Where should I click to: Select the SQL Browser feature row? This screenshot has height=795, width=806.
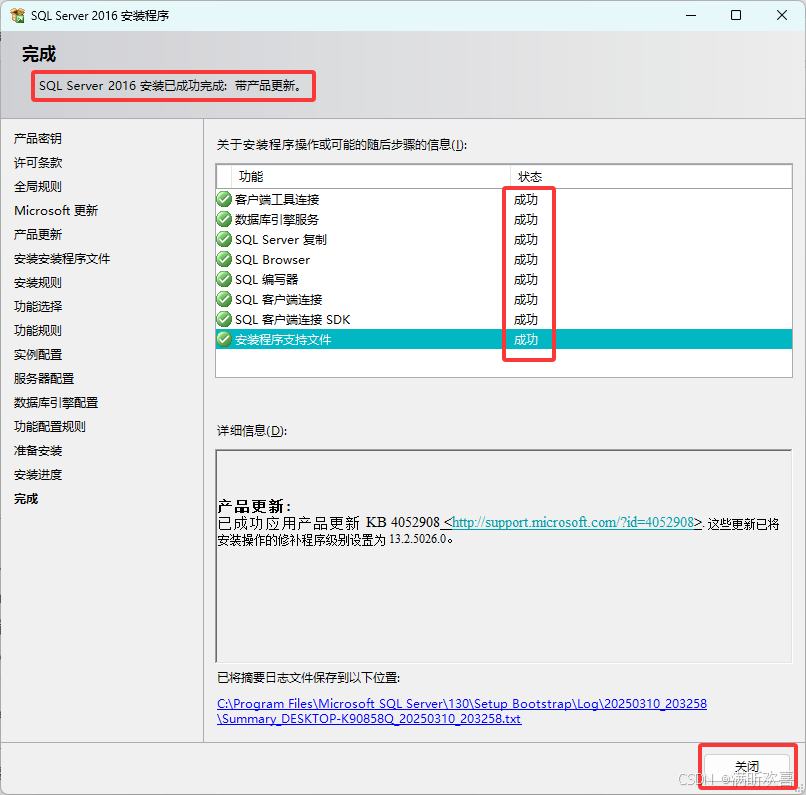click(504, 259)
